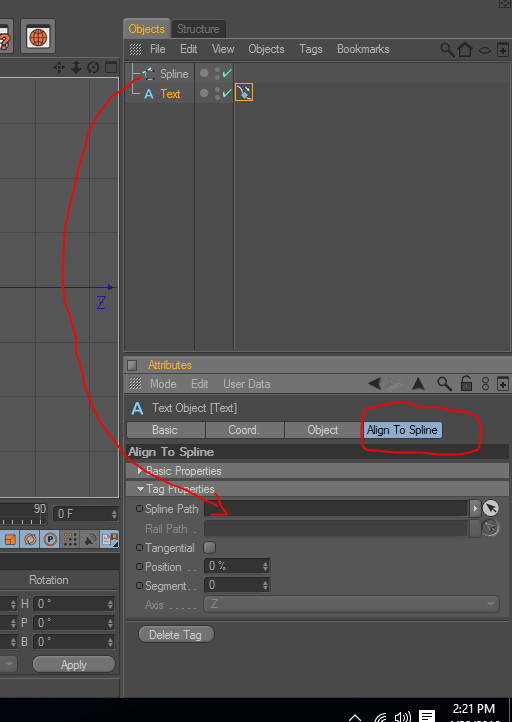The width and height of the screenshot is (512, 722).
Task: Click the Spline Path object picker arrow icon
Action: click(x=491, y=508)
